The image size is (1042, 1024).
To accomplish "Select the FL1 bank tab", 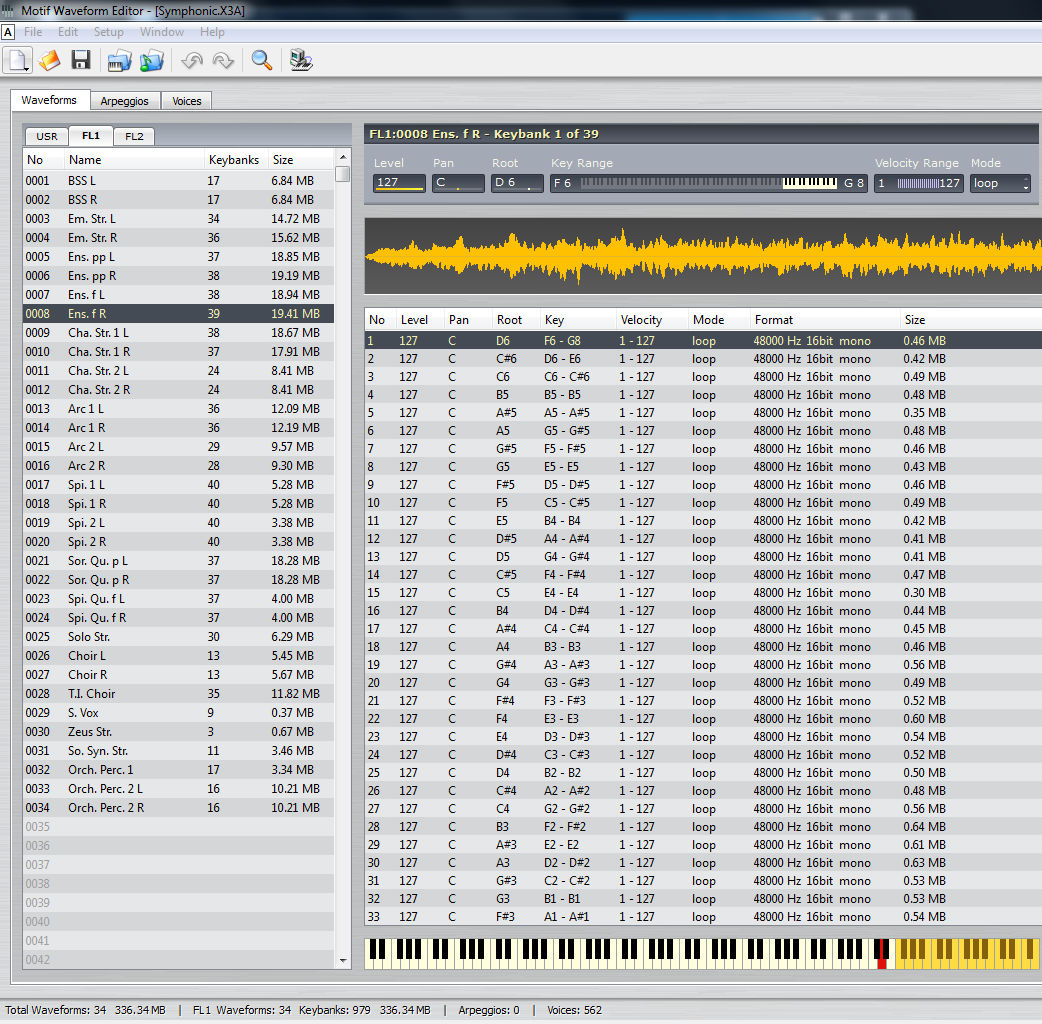I will coord(90,136).
